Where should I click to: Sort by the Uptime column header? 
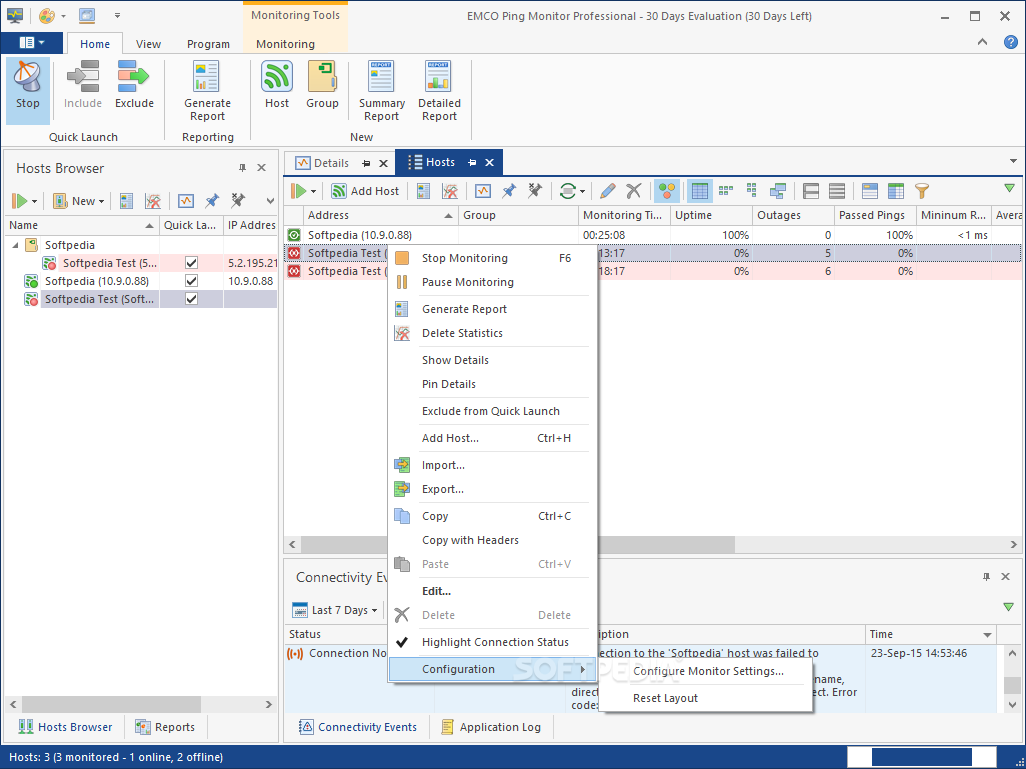(x=711, y=215)
